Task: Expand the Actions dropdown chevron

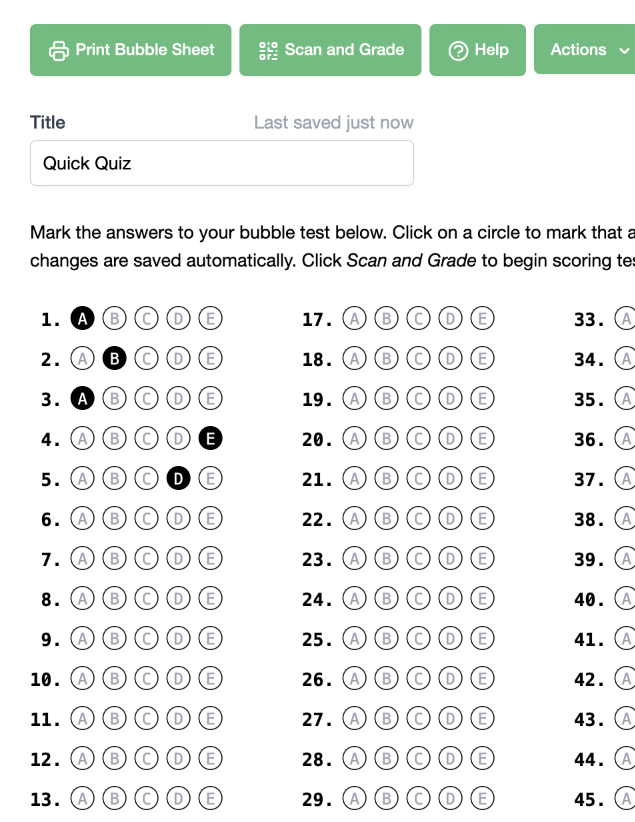Action: (625, 50)
